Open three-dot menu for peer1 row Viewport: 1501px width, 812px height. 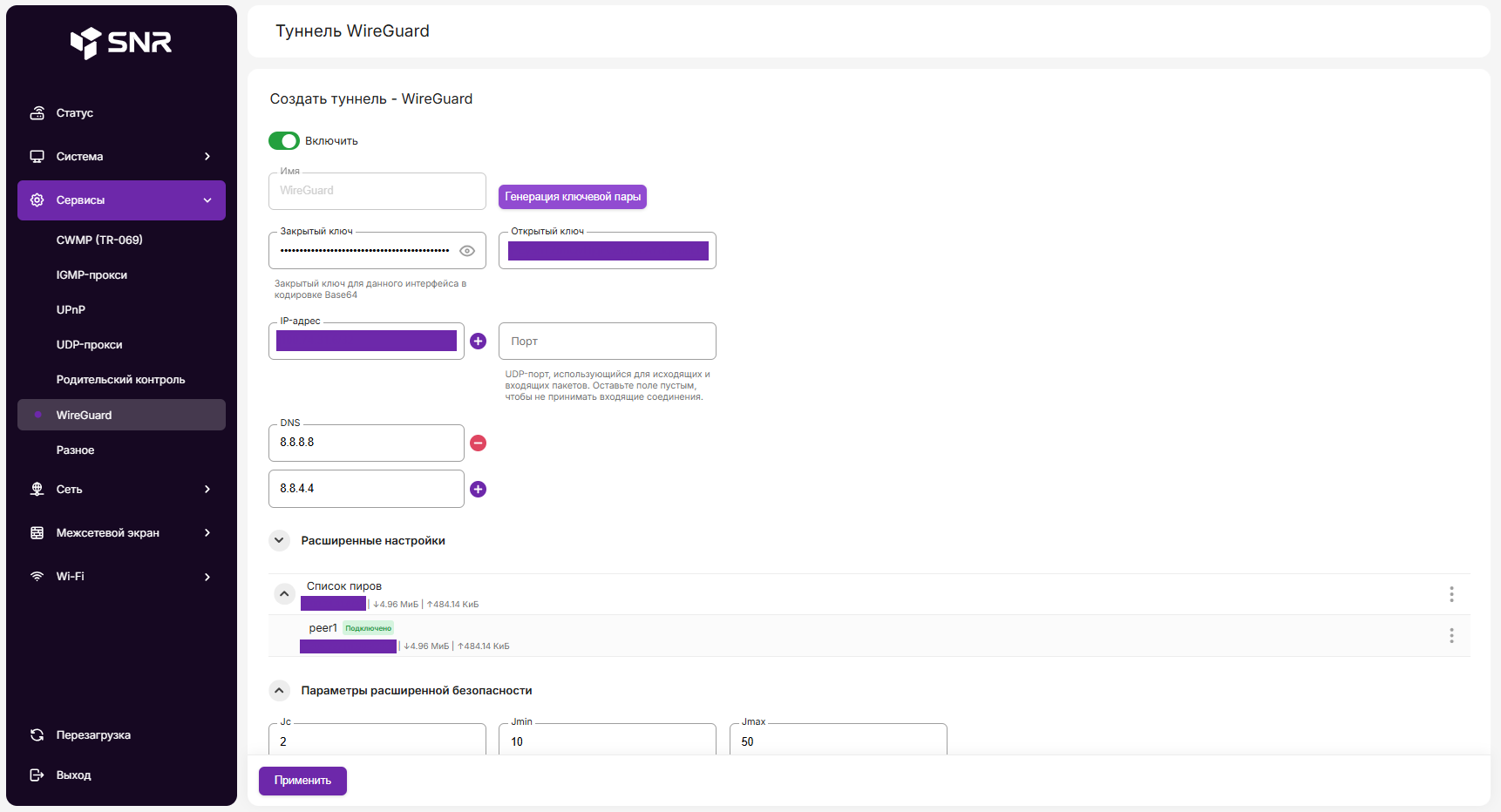click(1451, 636)
